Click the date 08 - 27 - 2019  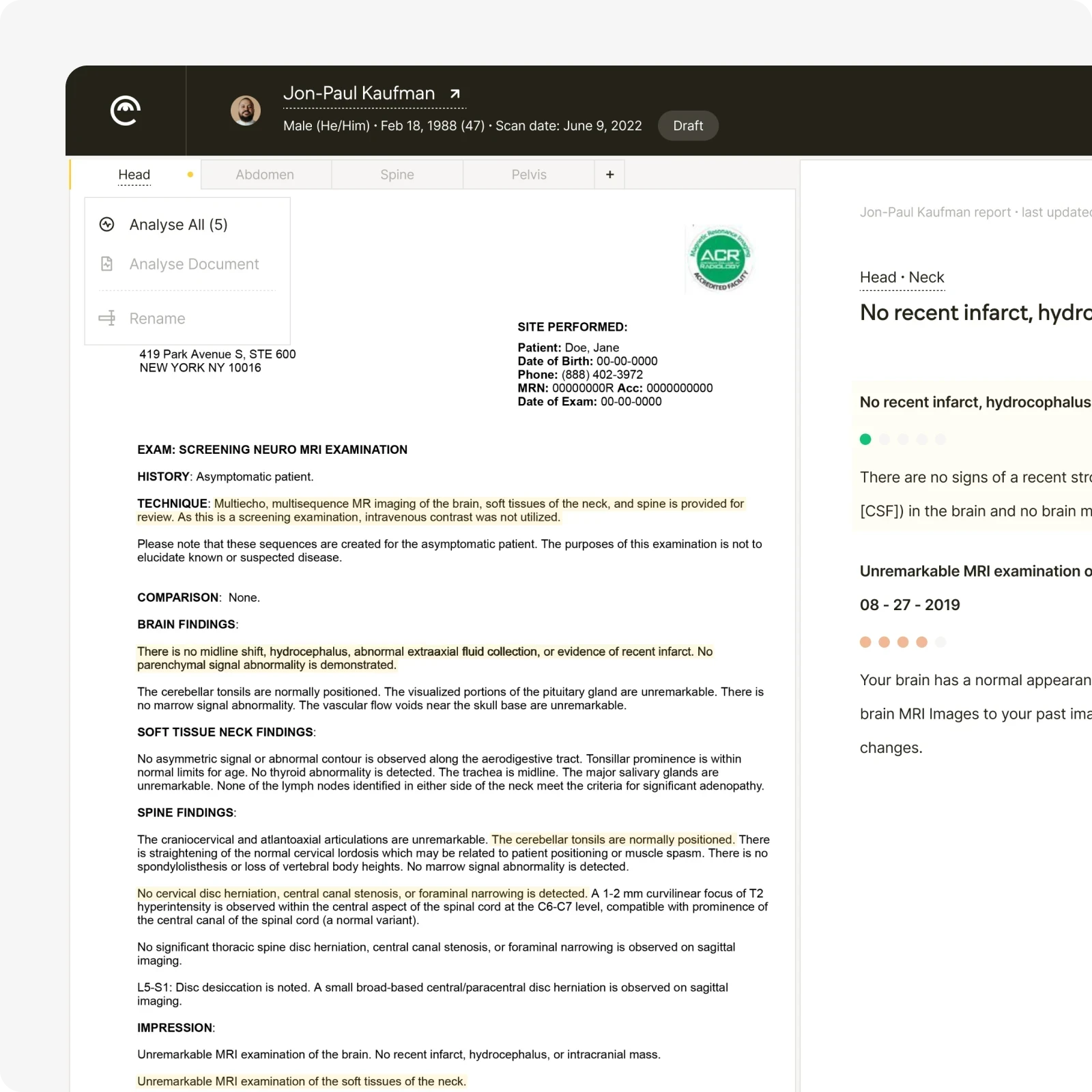point(910,605)
